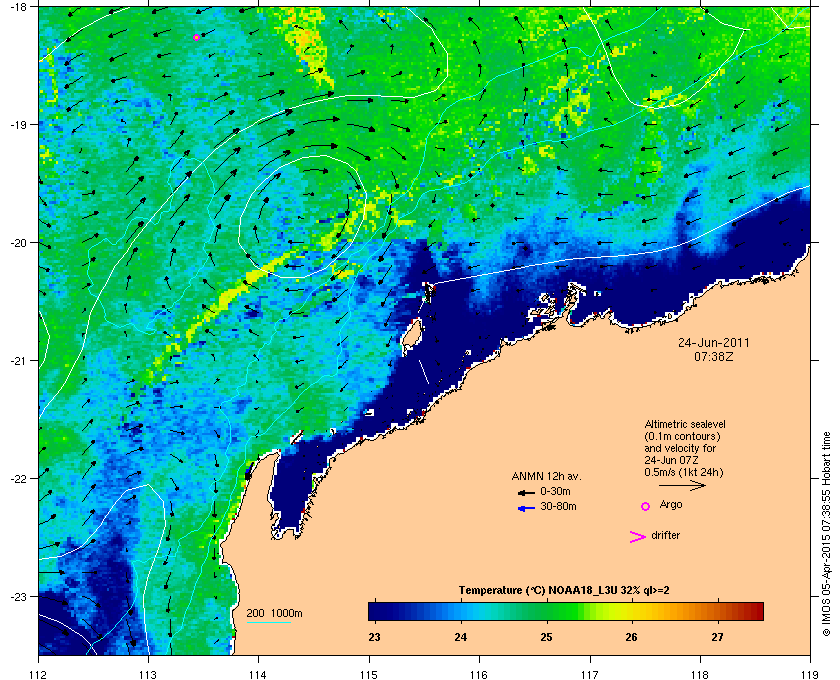Click the 0.5m/s velocity scale arrow
This screenshot has width=840, height=680.
(682, 486)
